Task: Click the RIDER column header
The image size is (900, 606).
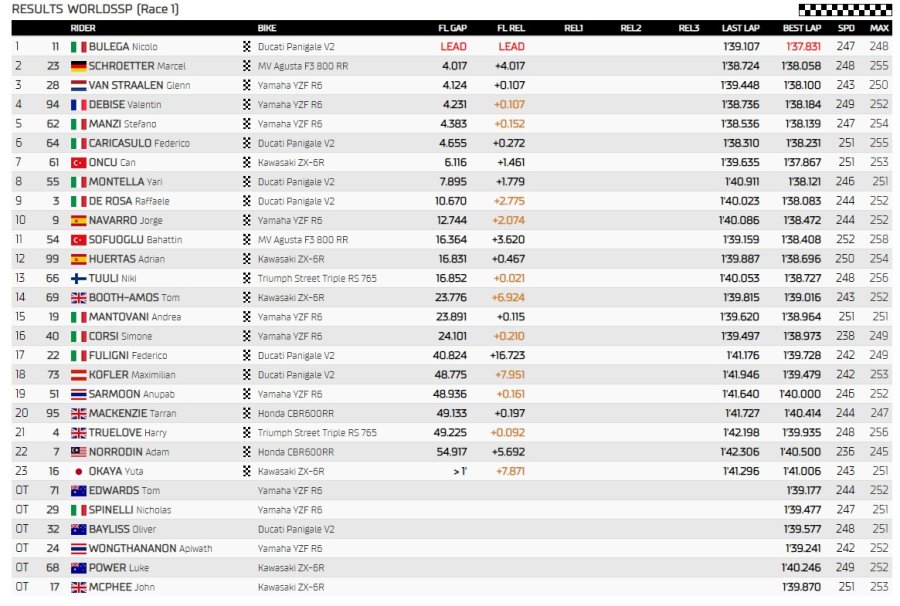Action: click(x=83, y=28)
